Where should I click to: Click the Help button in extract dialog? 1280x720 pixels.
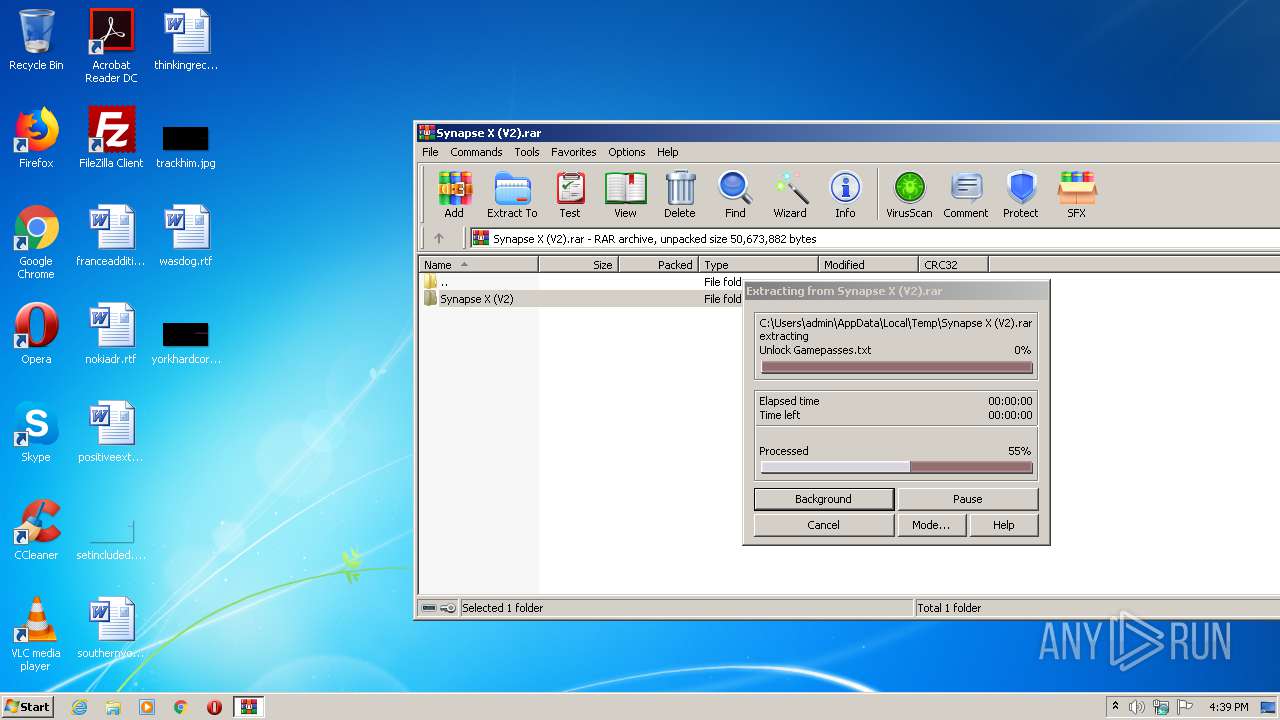point(1003,525)
